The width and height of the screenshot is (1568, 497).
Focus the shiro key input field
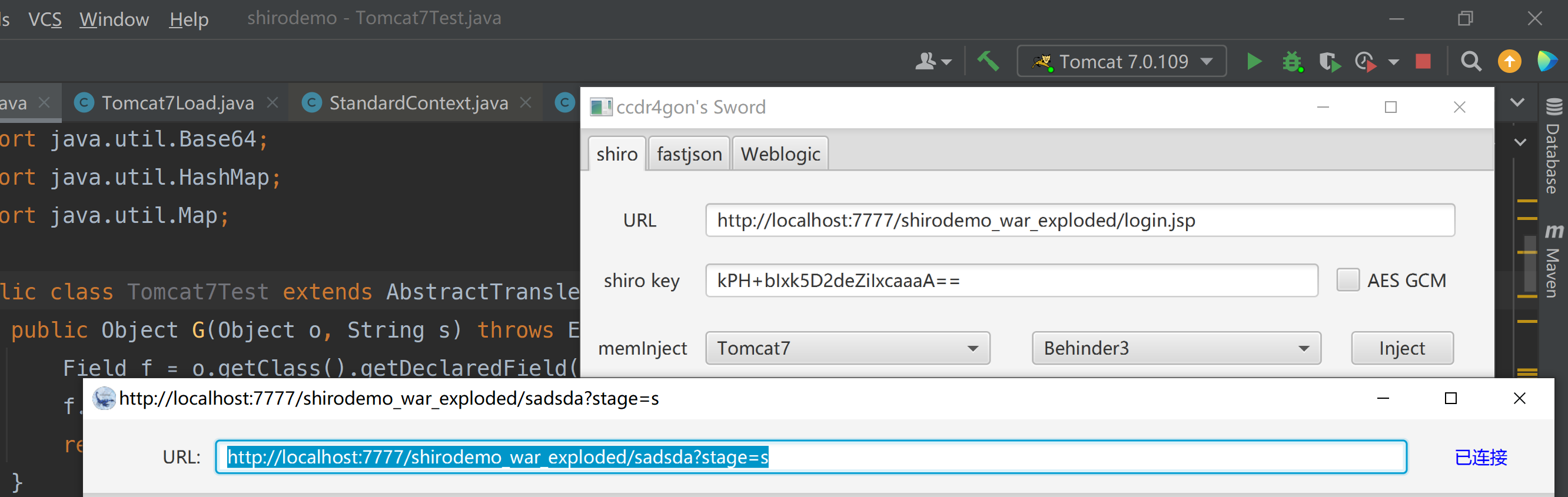pyautogui.click(x=1012, y=281)
